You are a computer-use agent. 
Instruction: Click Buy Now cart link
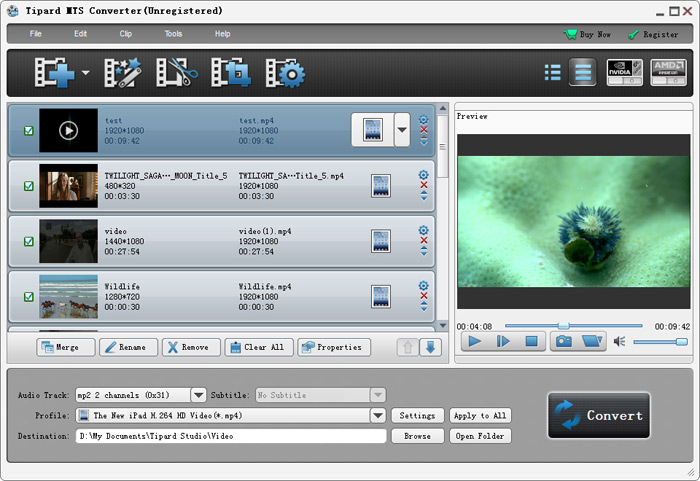pos(588,34)
